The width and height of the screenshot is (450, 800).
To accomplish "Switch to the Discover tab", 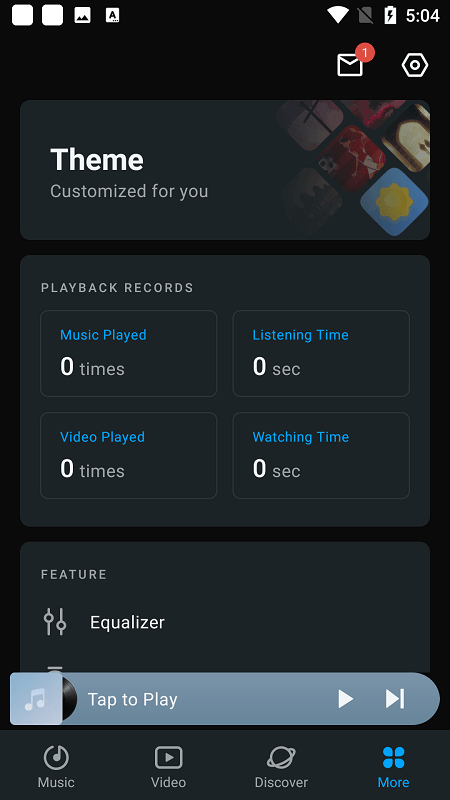I will pos(281,765).
